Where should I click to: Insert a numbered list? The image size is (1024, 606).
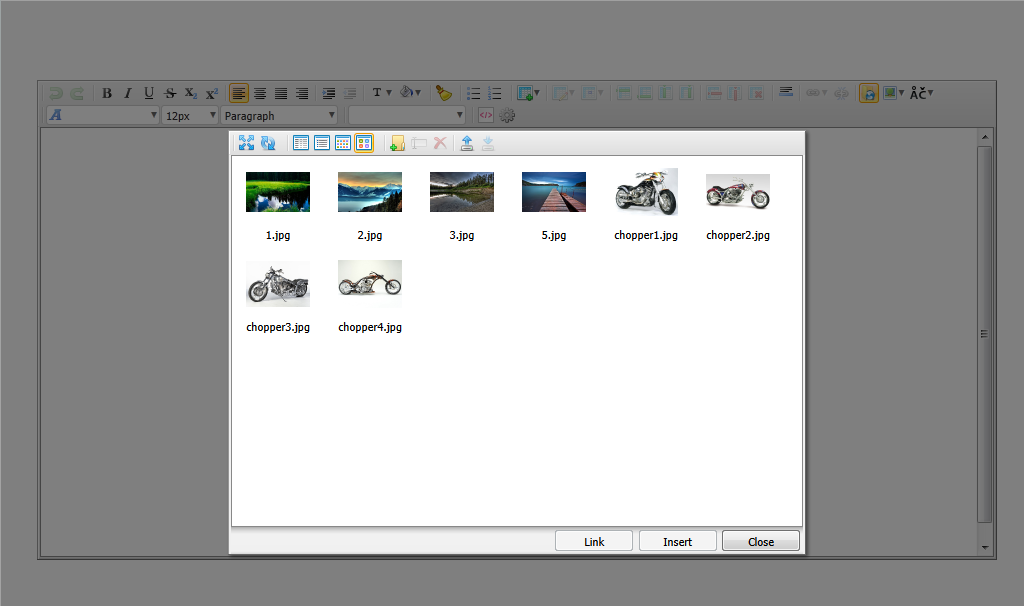click(494, 93)
